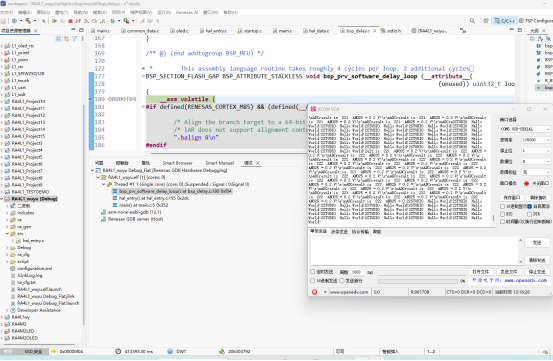Maximize the editor area
The width and height of the screenshot is (553, 361).
[519, 30]
